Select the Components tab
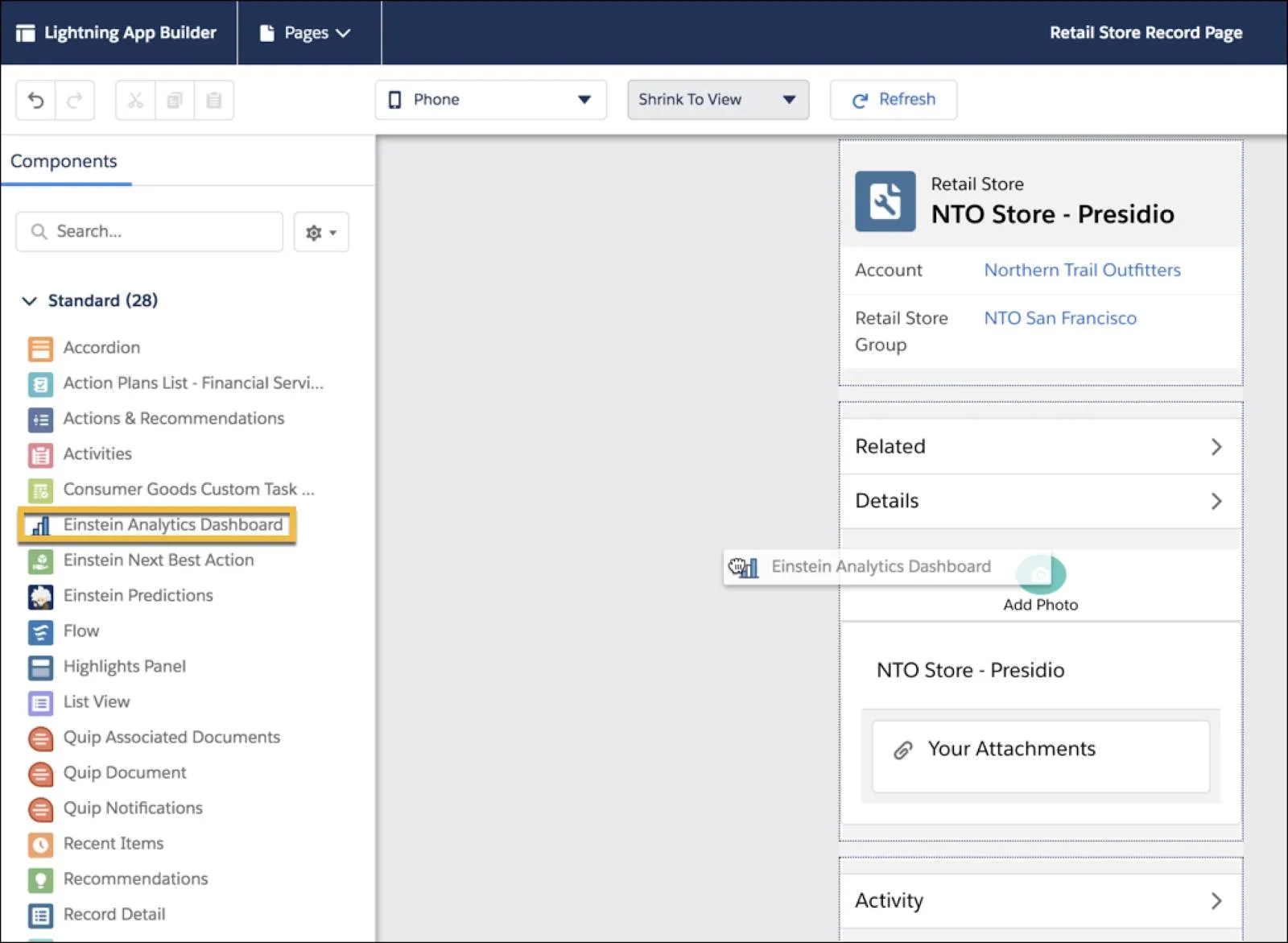The height and width of the screenshot is (943, 1288). (64, 161)
